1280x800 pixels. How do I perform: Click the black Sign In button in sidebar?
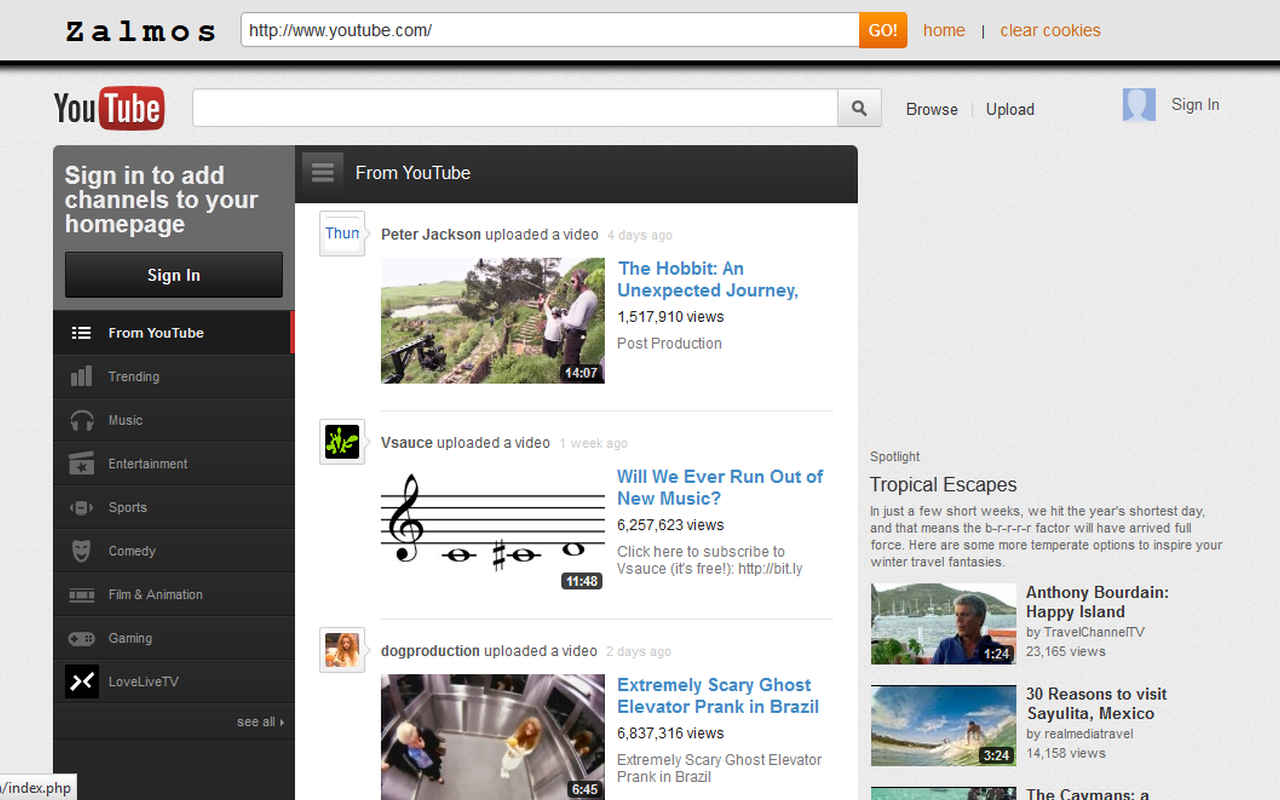coord(174,275)
